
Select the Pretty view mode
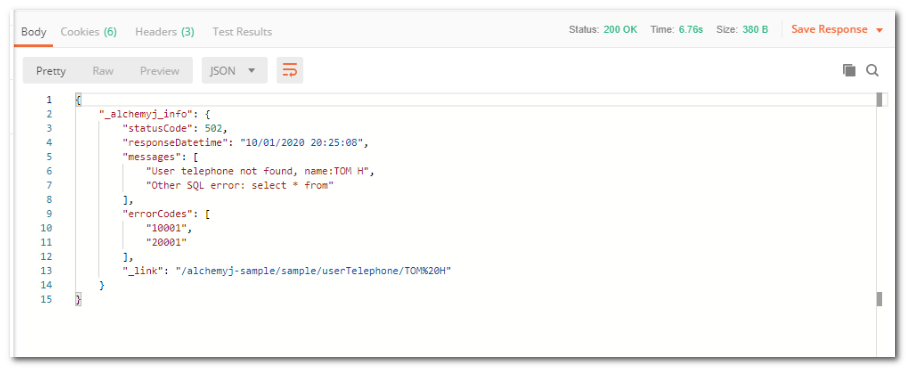(x=51, y=71)
